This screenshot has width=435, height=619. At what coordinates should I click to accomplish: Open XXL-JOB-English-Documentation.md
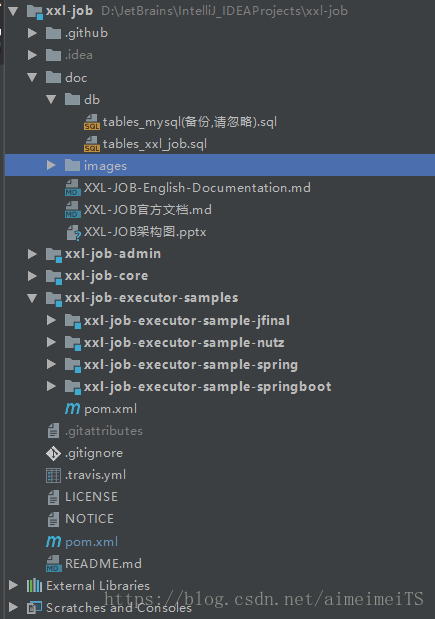(x=197, y=188)
